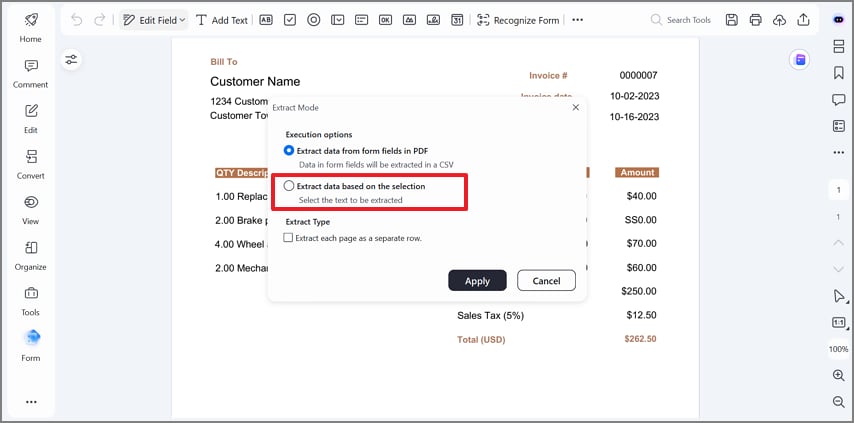Insert a dropdown list form element
The height and width of the screenshot is (423, 854).
coord(338,20)
